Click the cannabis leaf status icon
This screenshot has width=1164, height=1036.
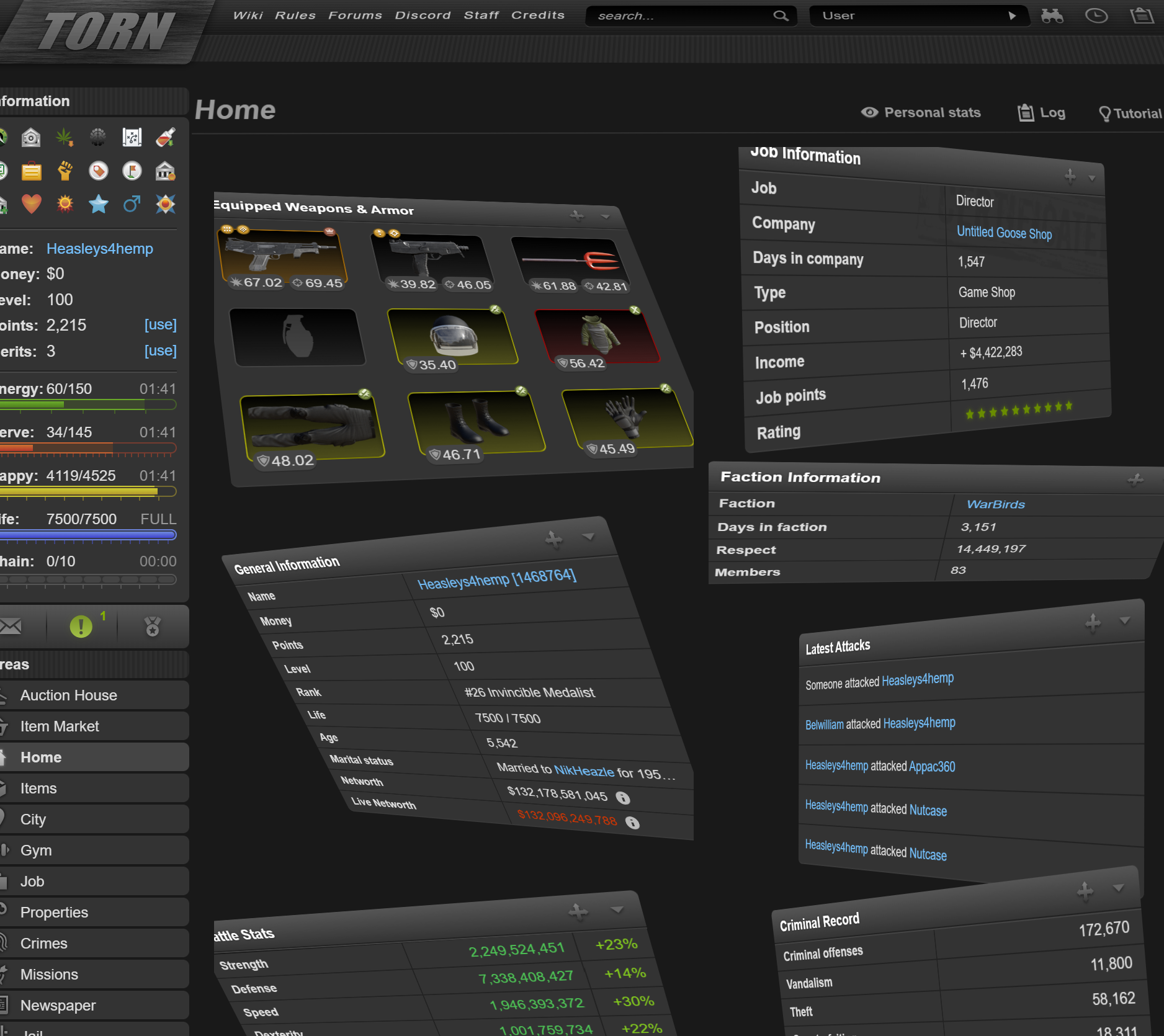[x=65, y=137]
